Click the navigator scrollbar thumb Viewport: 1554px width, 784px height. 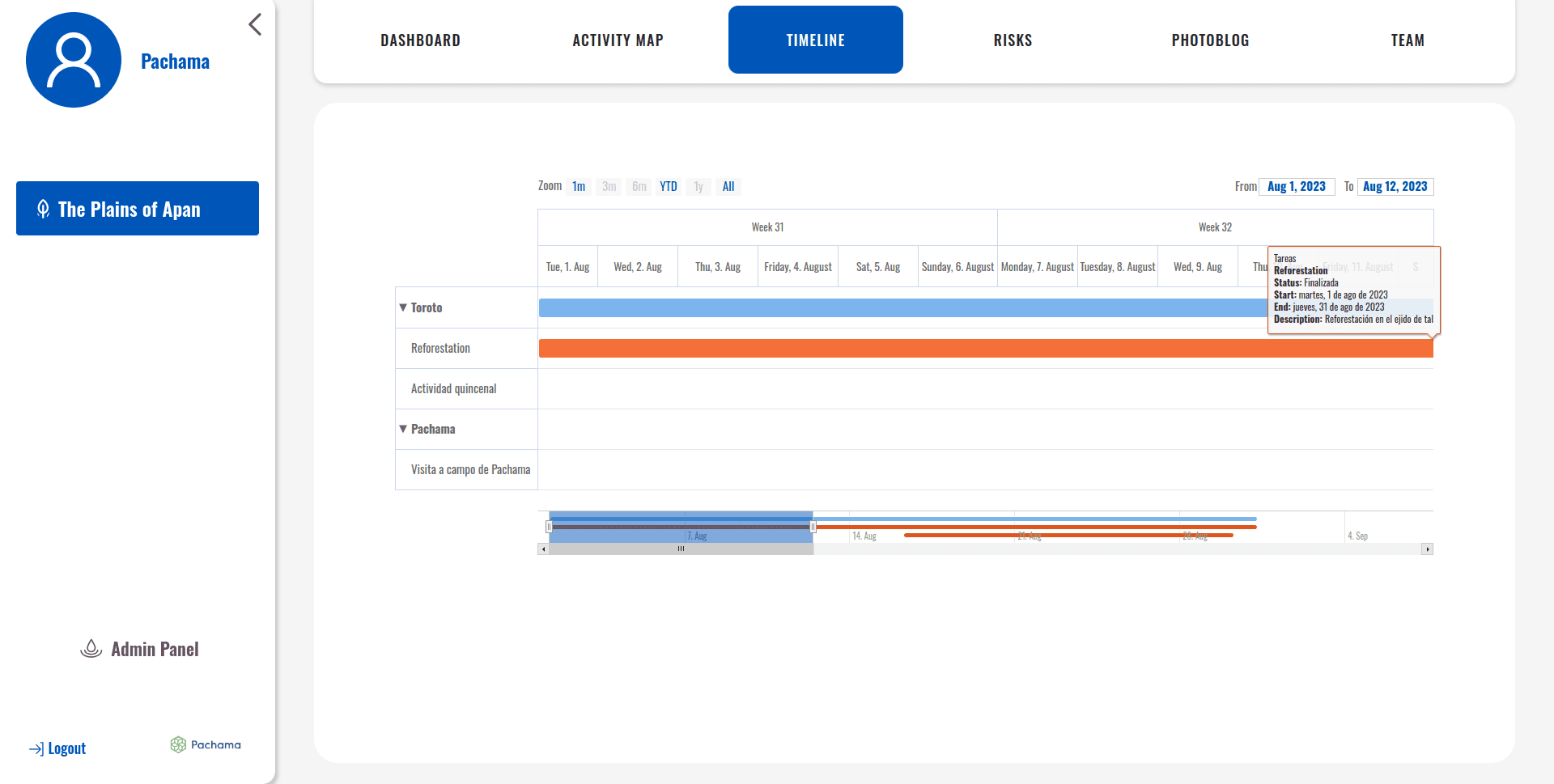click(681, 549)
